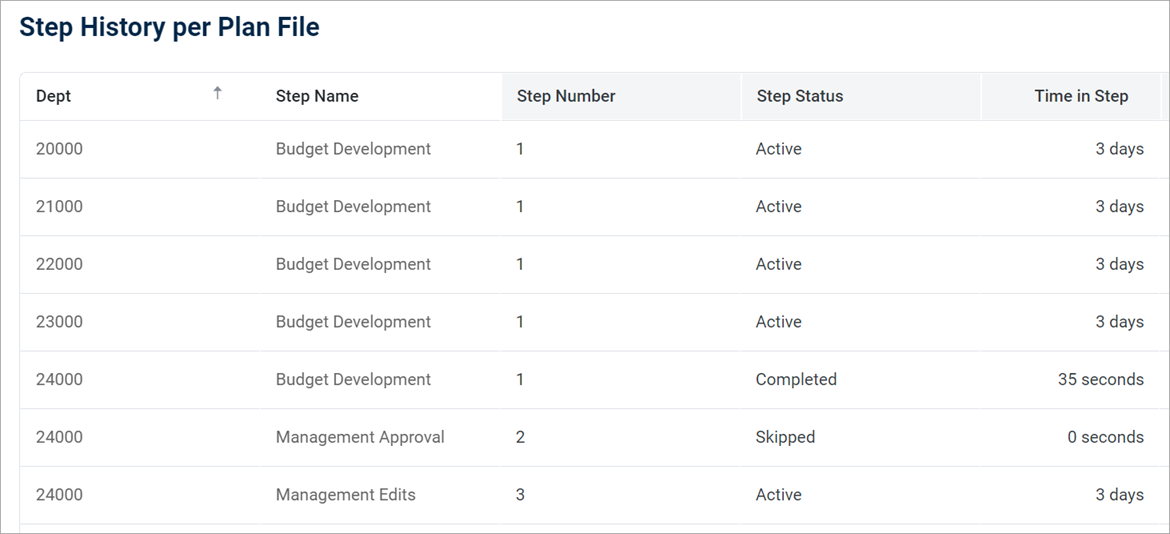Click Budget Development in the 20000 row

tap(353, 149)
